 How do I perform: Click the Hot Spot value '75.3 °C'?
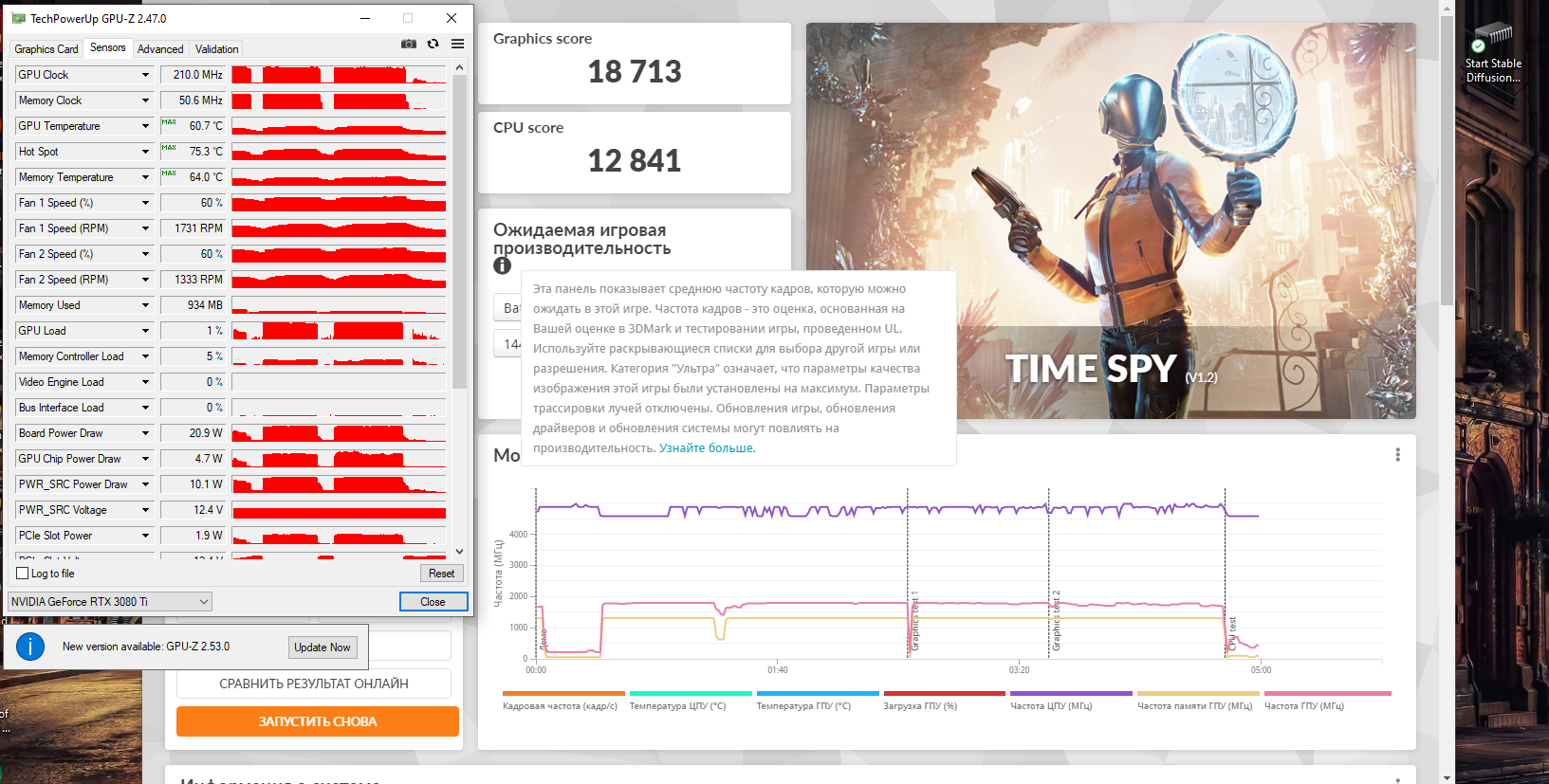click(x=193, y=152)
